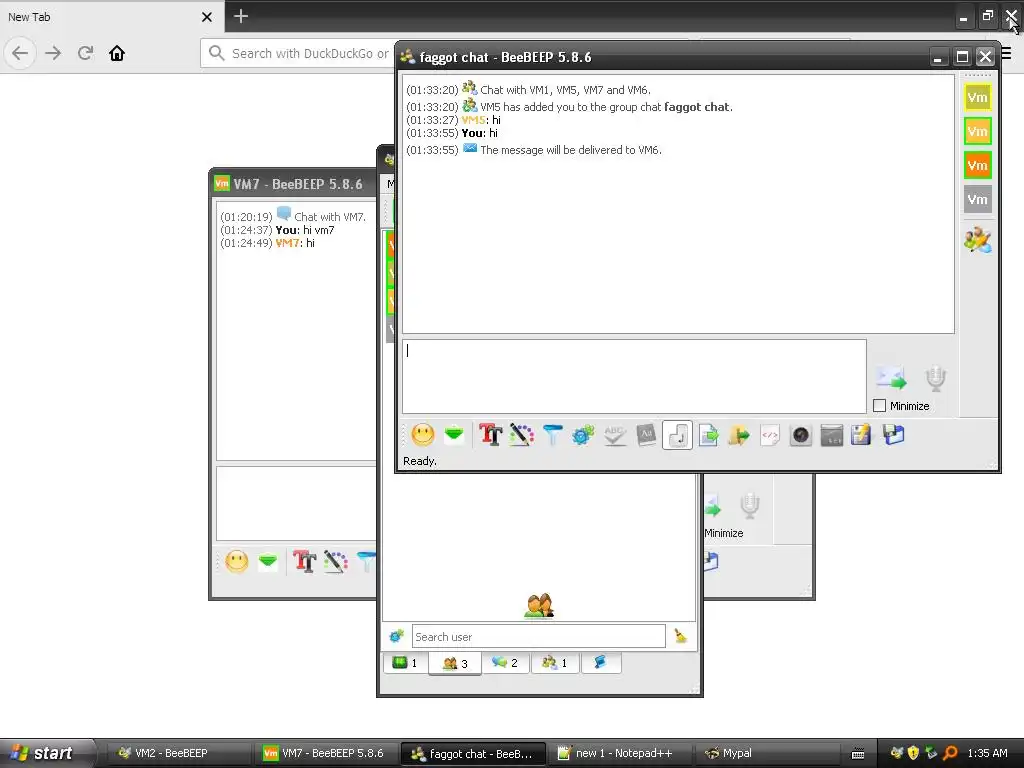Go back in the browser
Image resolution: width=1024 pixels, height=768 pixels.
coord(20,53)
